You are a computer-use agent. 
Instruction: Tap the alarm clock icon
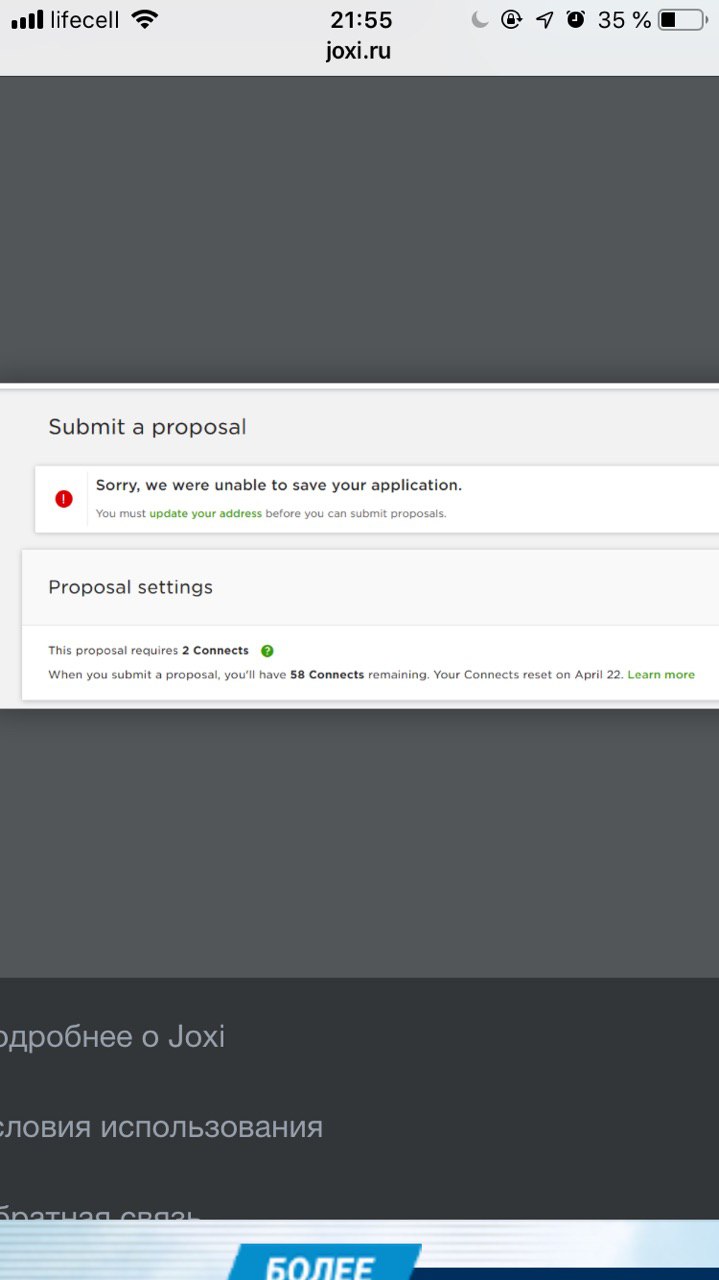click(x=575, y=19)
